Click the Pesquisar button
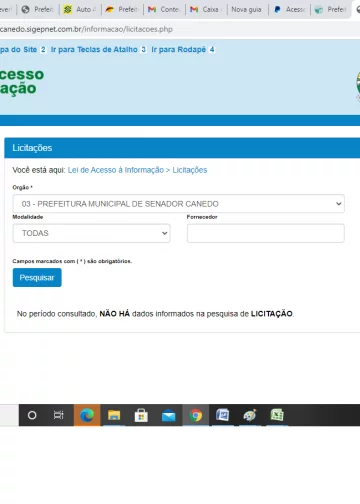 pyautogui.click(x=37, y=277)
